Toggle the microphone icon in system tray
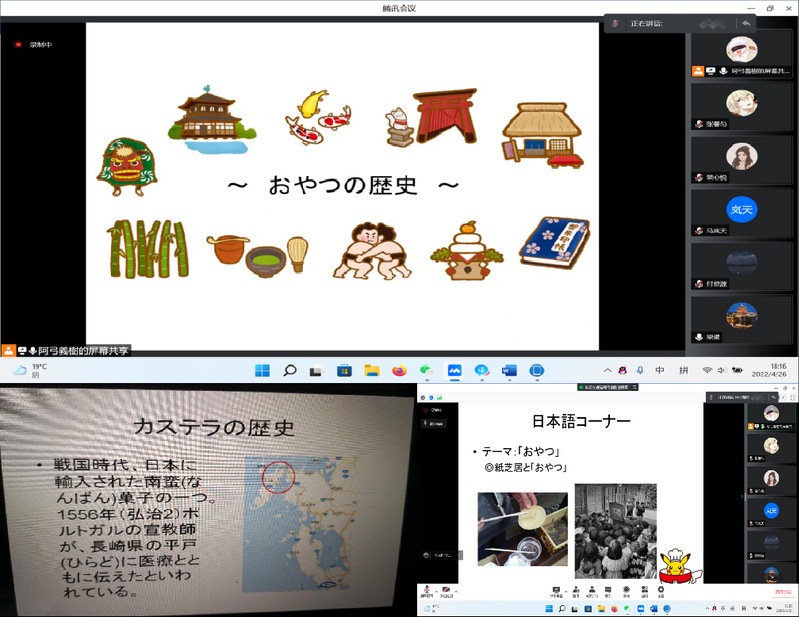This screenshot has height=617, width=799. tap(639, 371)
